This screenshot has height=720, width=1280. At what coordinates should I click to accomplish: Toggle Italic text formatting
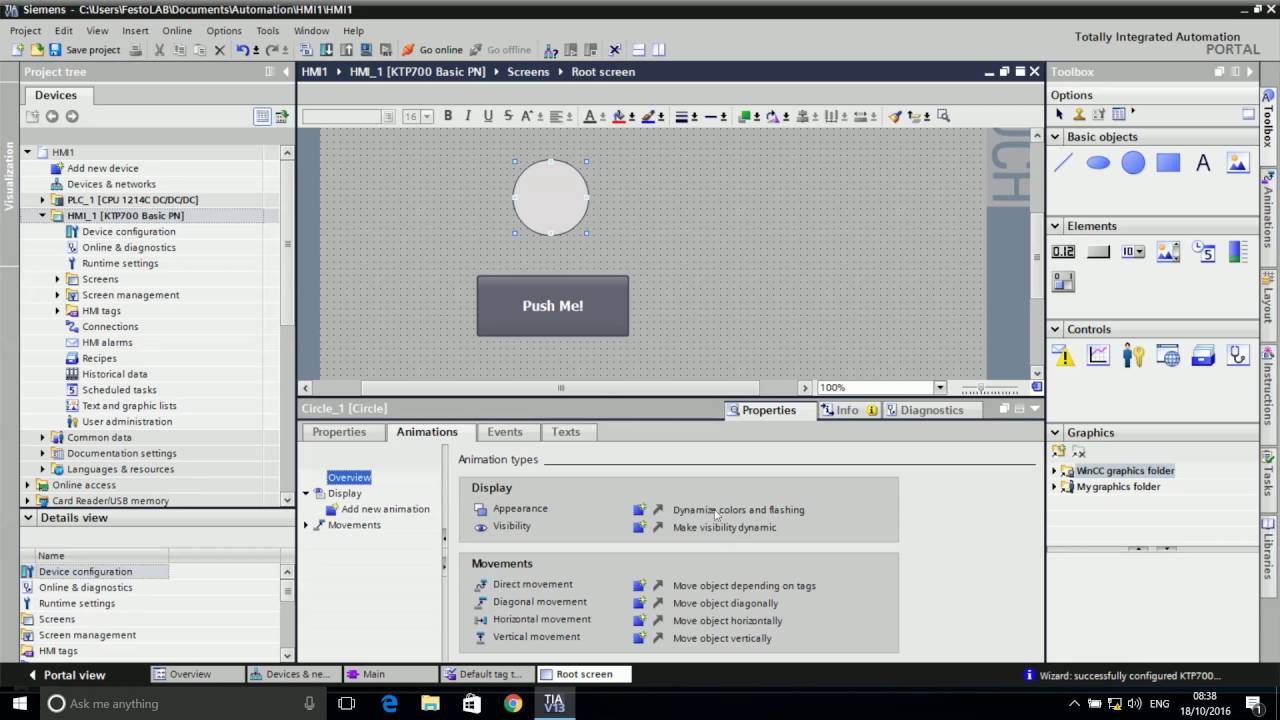[467, 116]
